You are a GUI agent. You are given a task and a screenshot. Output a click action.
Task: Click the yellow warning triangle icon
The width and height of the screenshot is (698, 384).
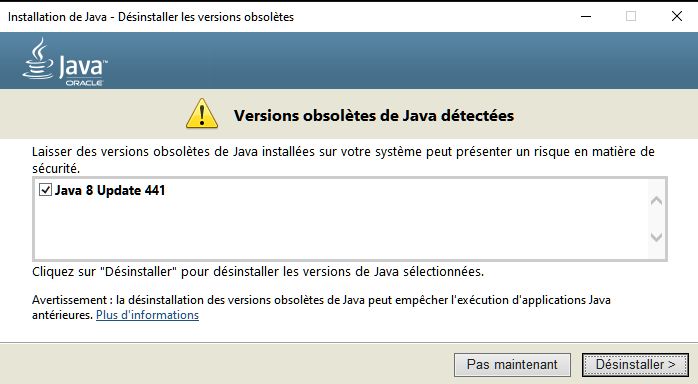click(x=202, y=114)
